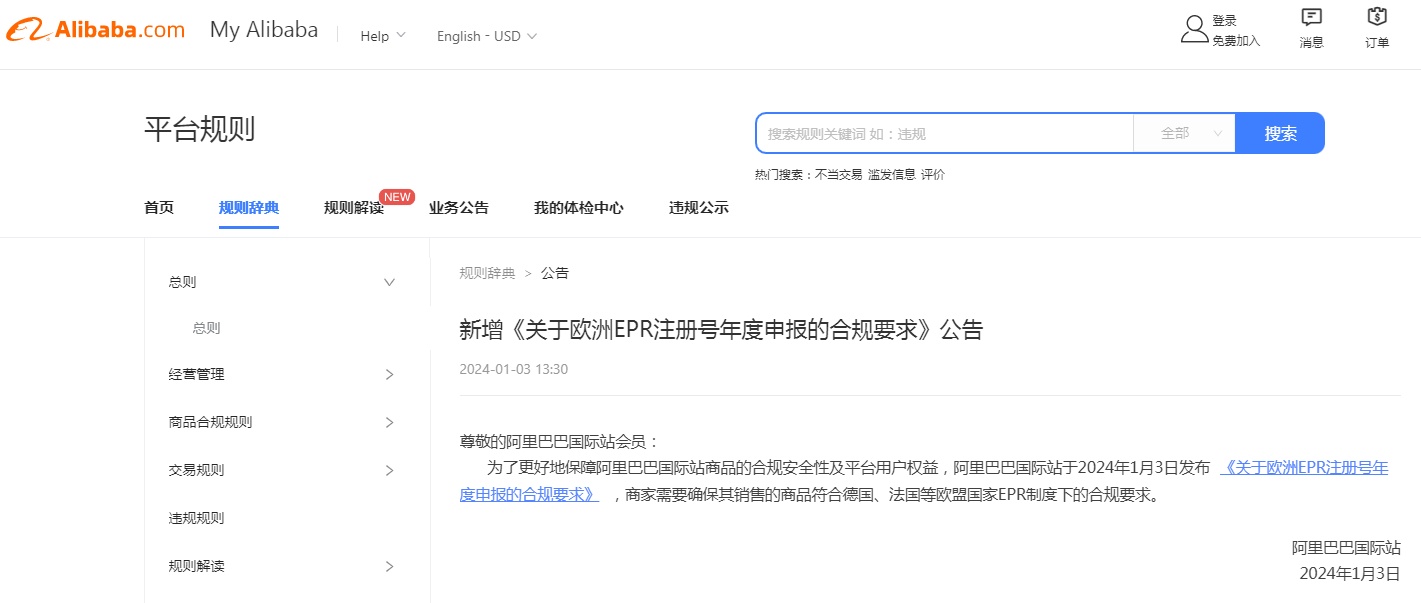Select the 总则 sub-item in sidebar
Screen dimensions: 1421x603
[x=207, y=328]
